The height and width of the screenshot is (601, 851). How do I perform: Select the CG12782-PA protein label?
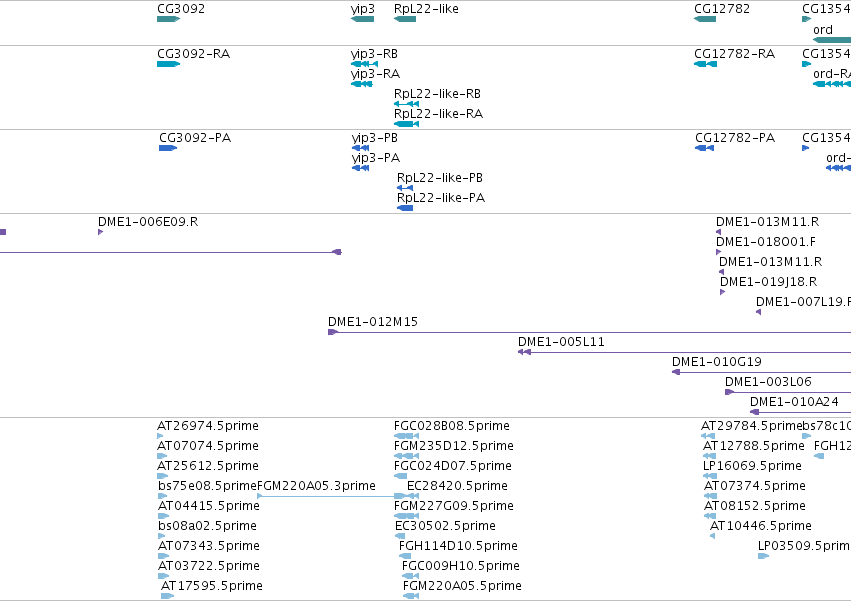click(x=735, y=138)
